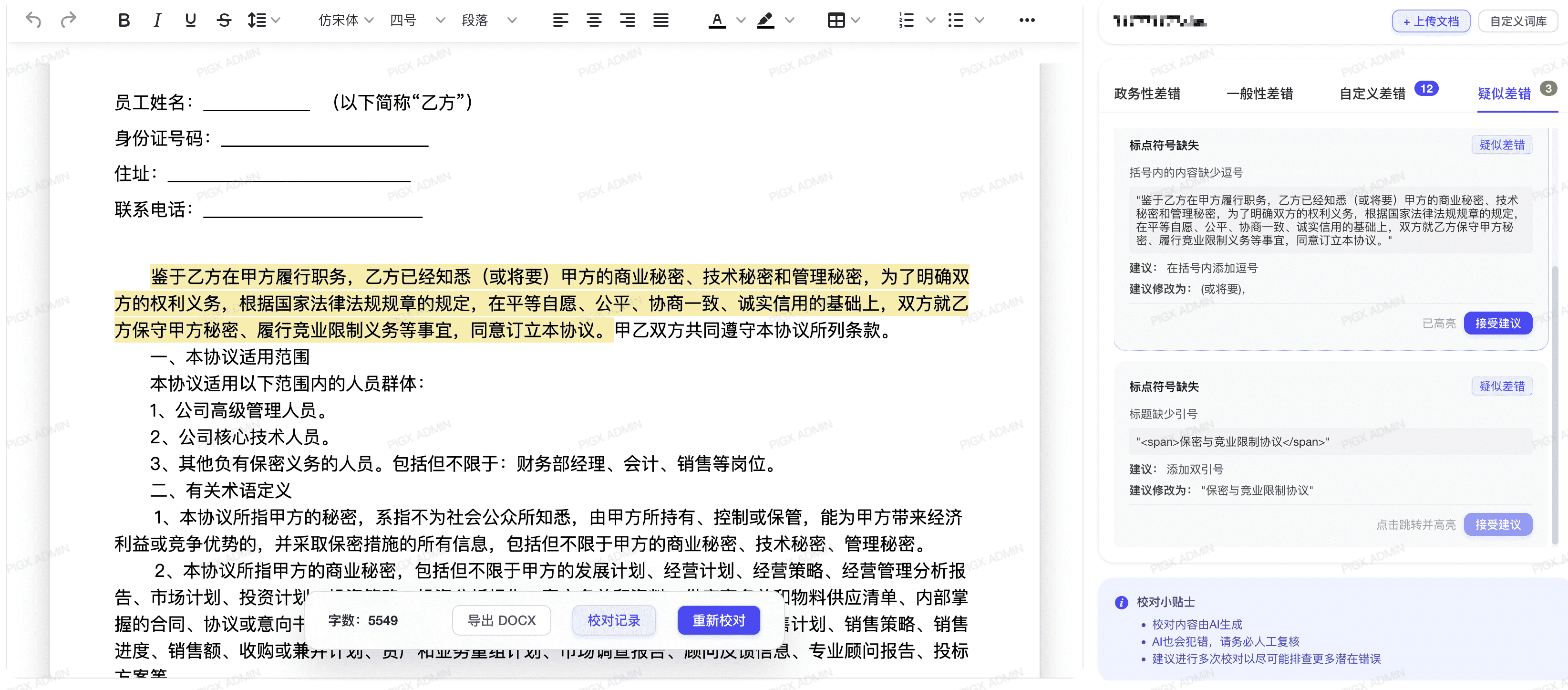
Task: Insert a table
Action: pyautogui.click(x=836, y=20)
